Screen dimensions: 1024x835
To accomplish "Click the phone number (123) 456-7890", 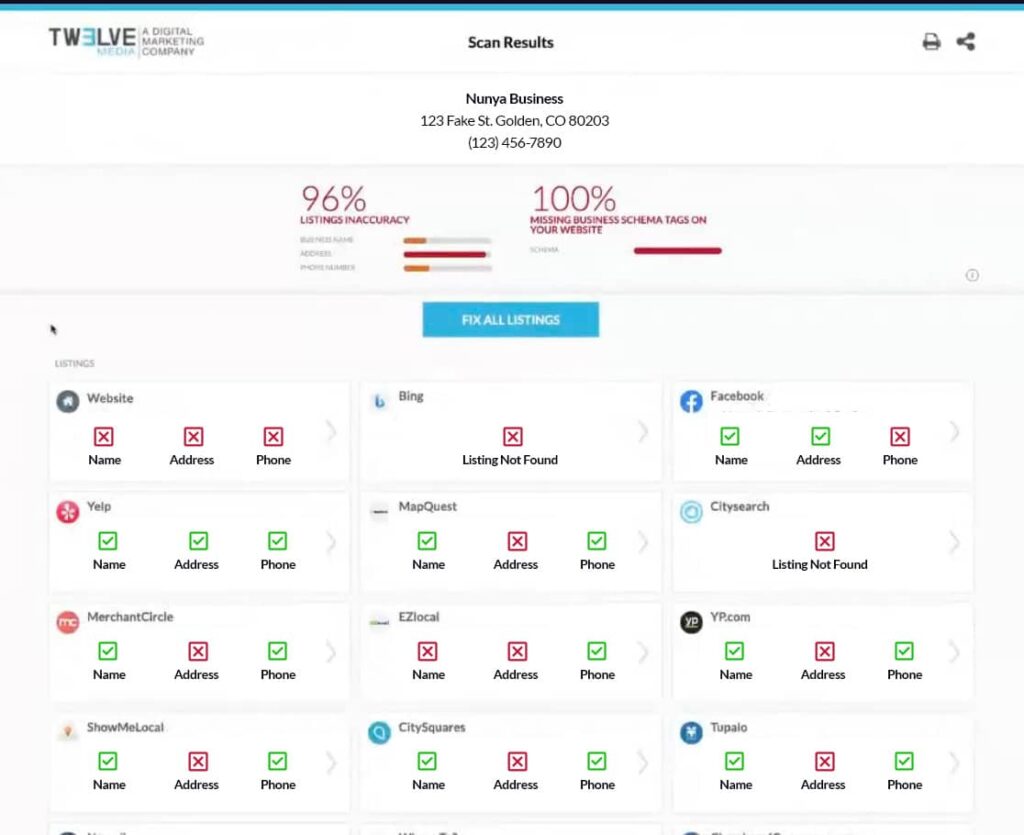I will [x=515, y=142].
